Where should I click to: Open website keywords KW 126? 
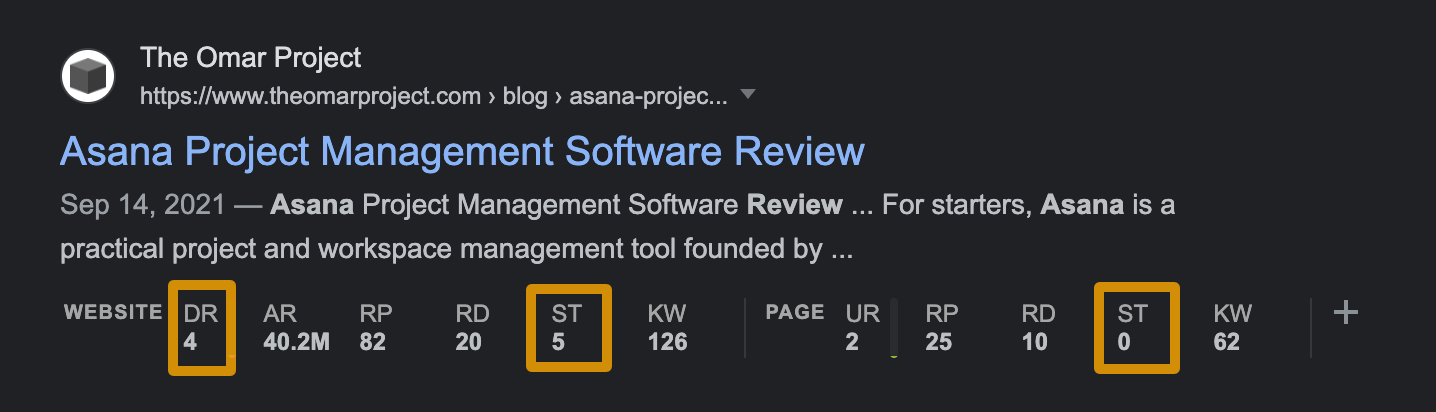[x=667, y=342]
